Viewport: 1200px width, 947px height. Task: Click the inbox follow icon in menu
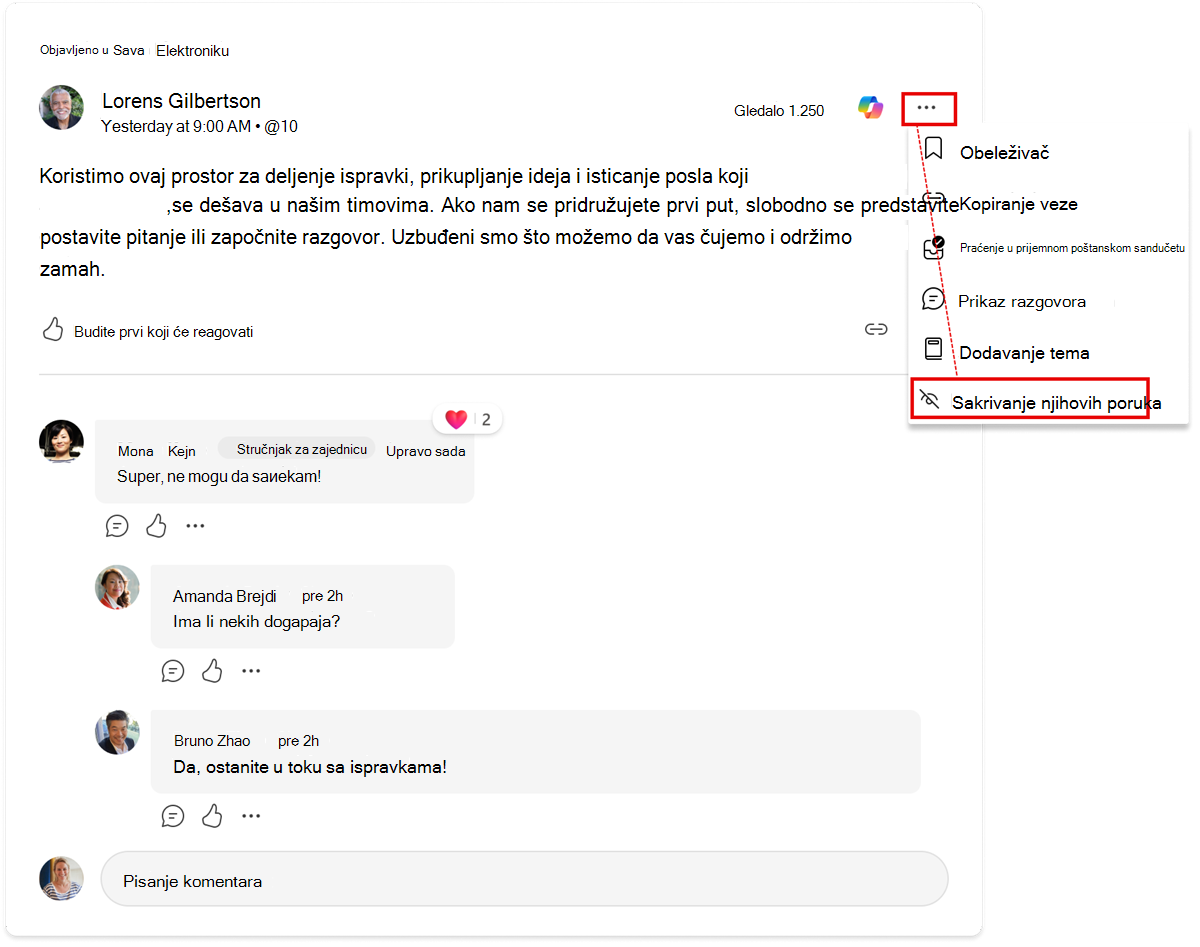[933, 248]
